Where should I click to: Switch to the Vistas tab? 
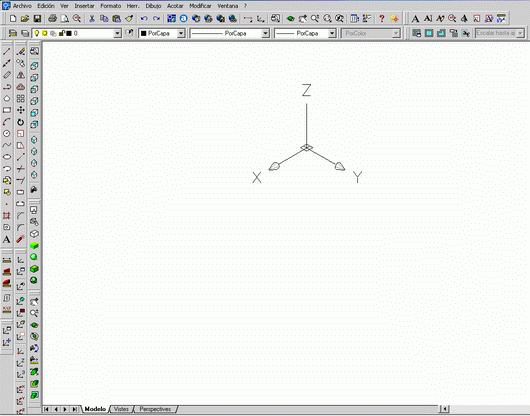pos(121,409)
